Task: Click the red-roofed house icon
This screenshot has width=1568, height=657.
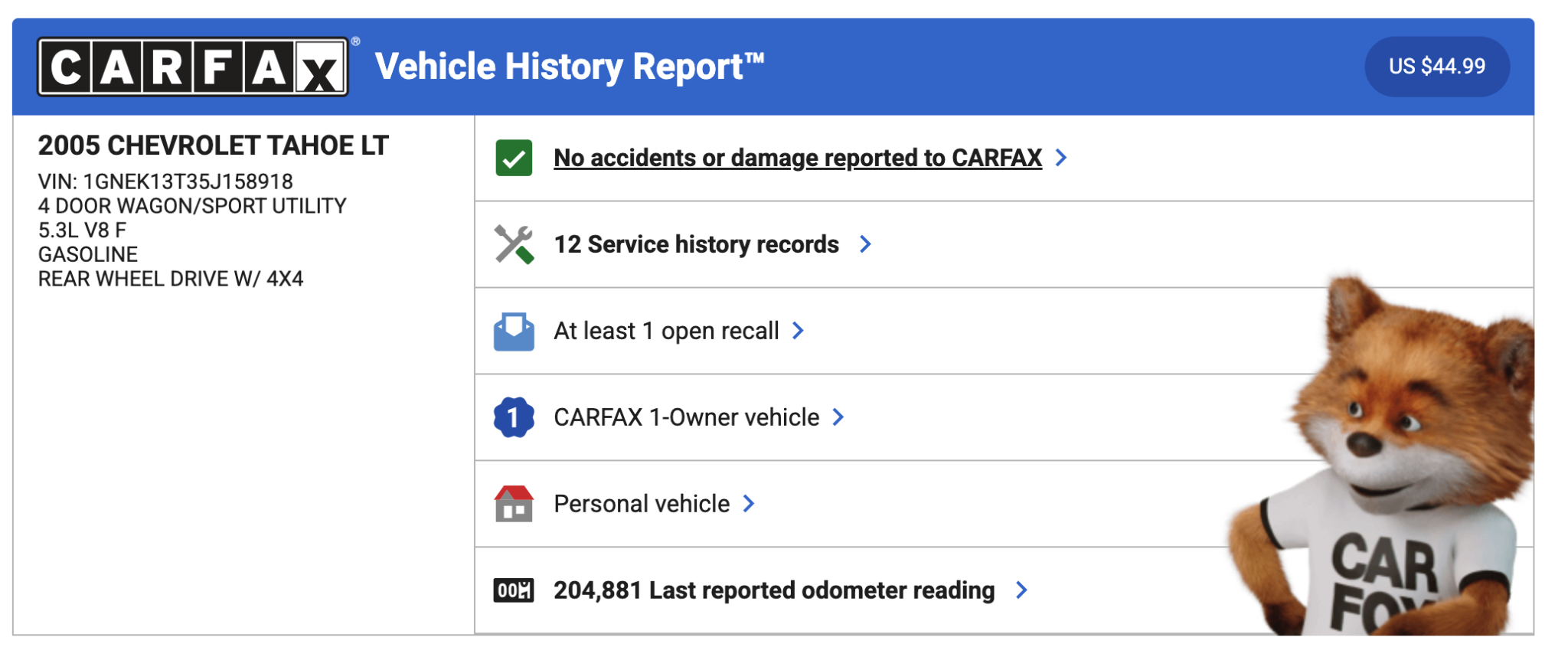Action: point(514,504)
